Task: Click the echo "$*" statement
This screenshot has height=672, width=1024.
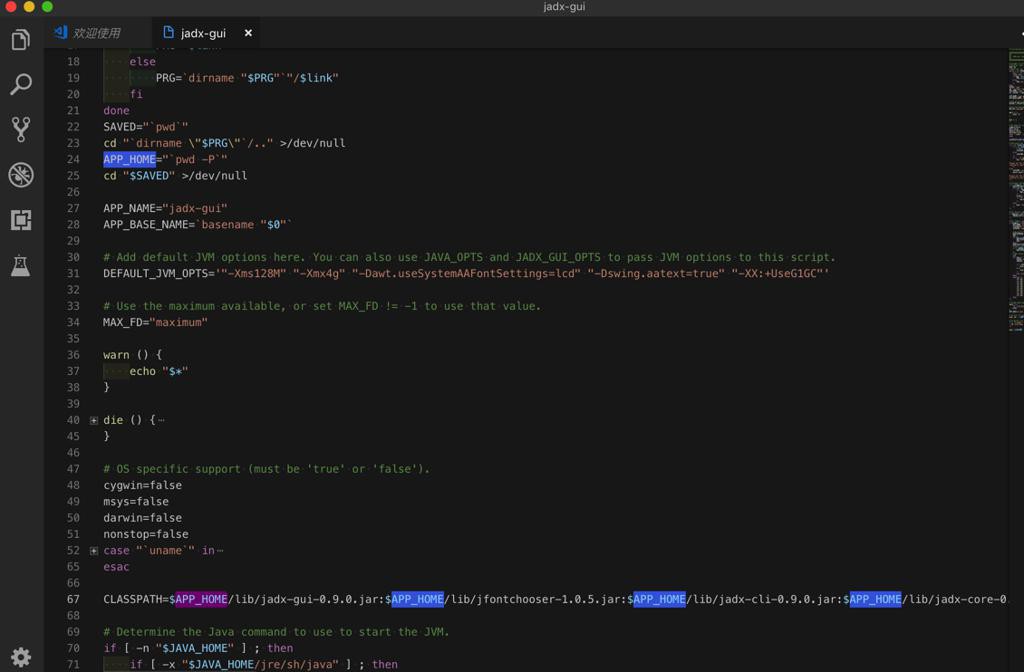Action: pos(159,371)
